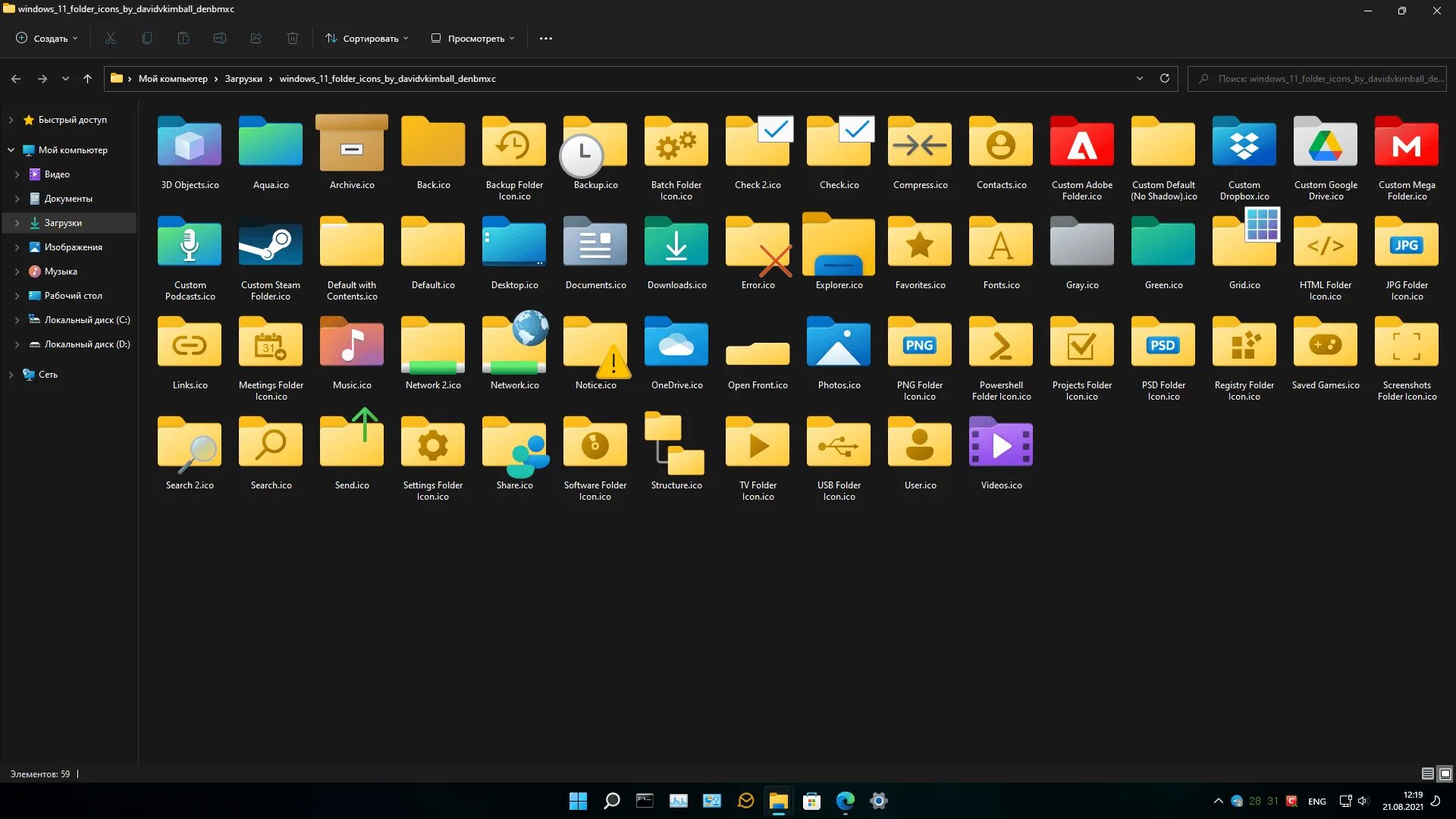This screenshot has height=819, width=1456.
Task: Click the Refresh button beside address bar
Action: (1165, 78)
